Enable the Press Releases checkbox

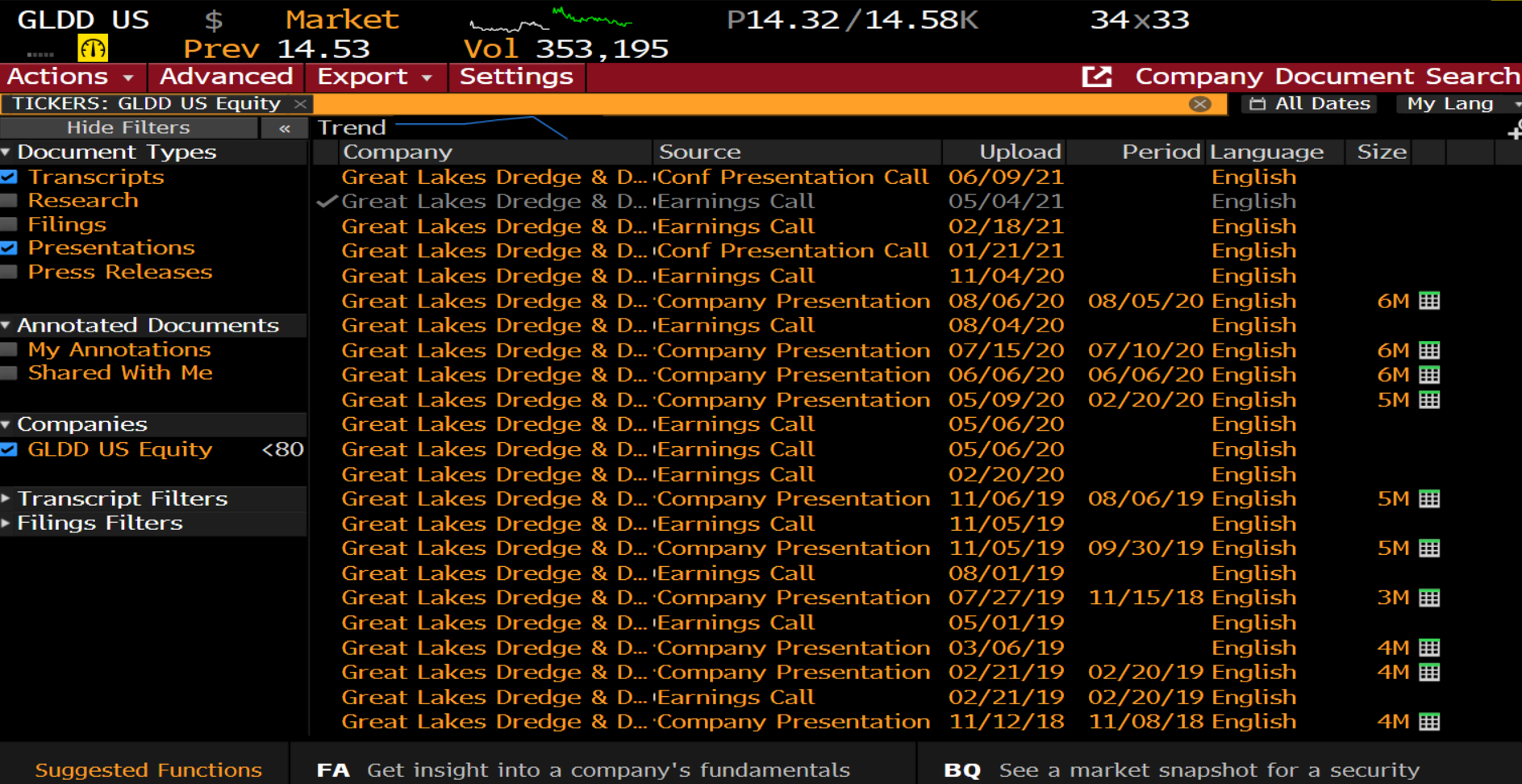[x=9, y=272]
